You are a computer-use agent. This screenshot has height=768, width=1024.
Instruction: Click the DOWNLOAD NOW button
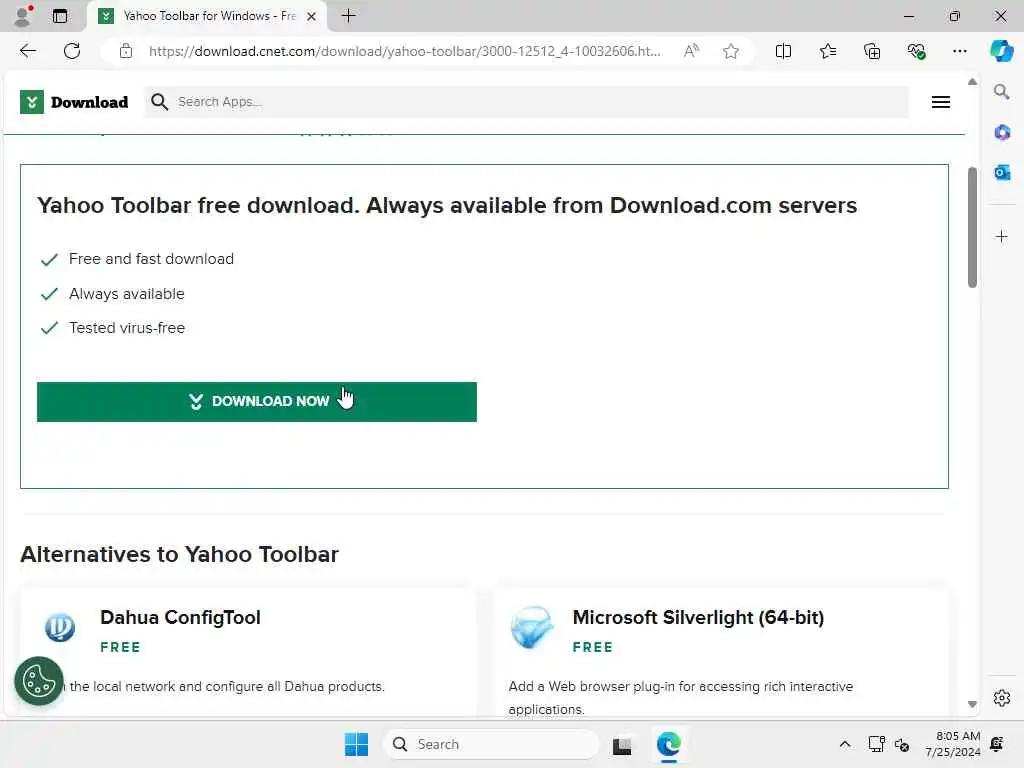[x=257, y=402]
